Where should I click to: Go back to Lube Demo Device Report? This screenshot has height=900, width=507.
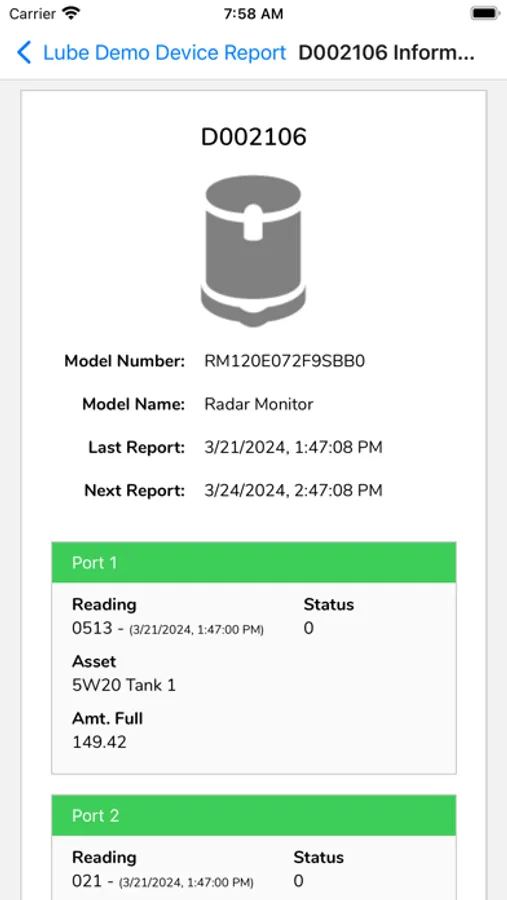[164, 53]
